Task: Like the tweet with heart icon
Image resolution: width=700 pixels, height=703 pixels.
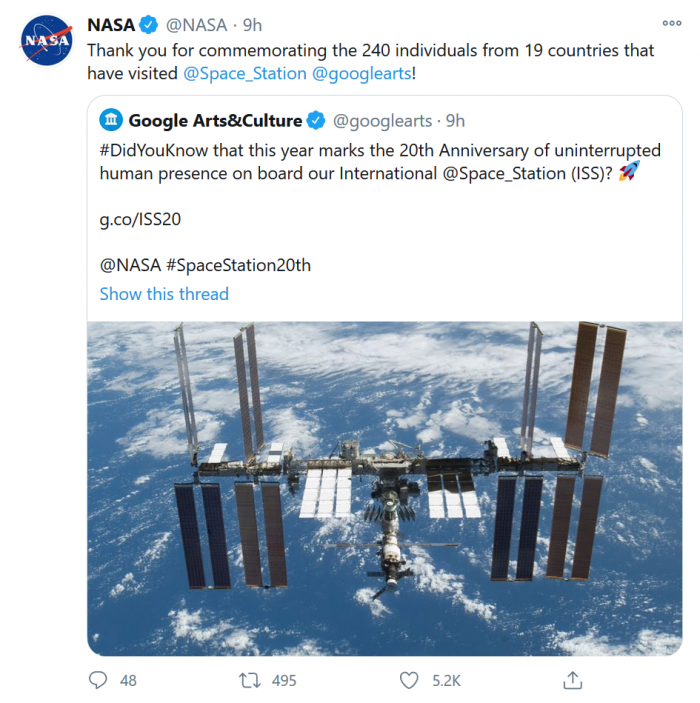Action: (408, 680)
